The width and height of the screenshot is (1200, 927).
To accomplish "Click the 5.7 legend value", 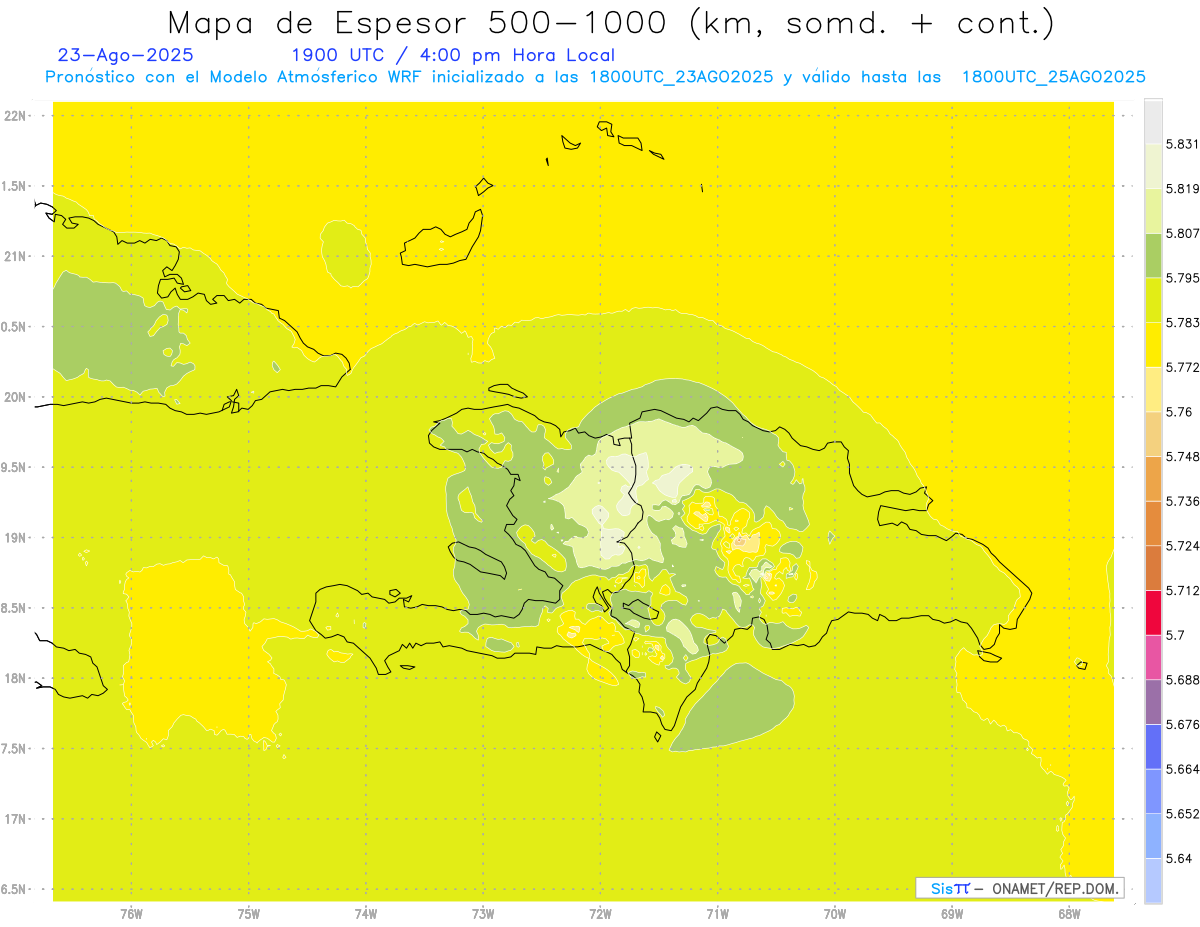I will [x=1175, y=635].
